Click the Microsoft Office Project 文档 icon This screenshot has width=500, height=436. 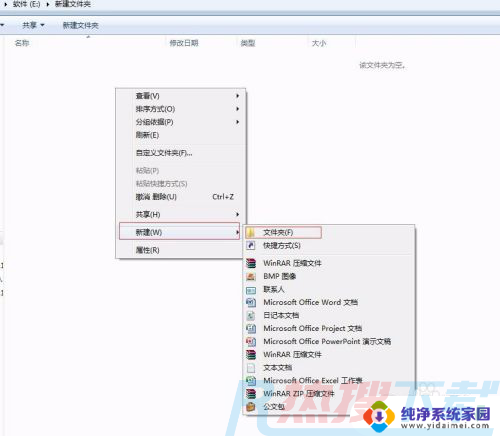click(x=251, y=328)
